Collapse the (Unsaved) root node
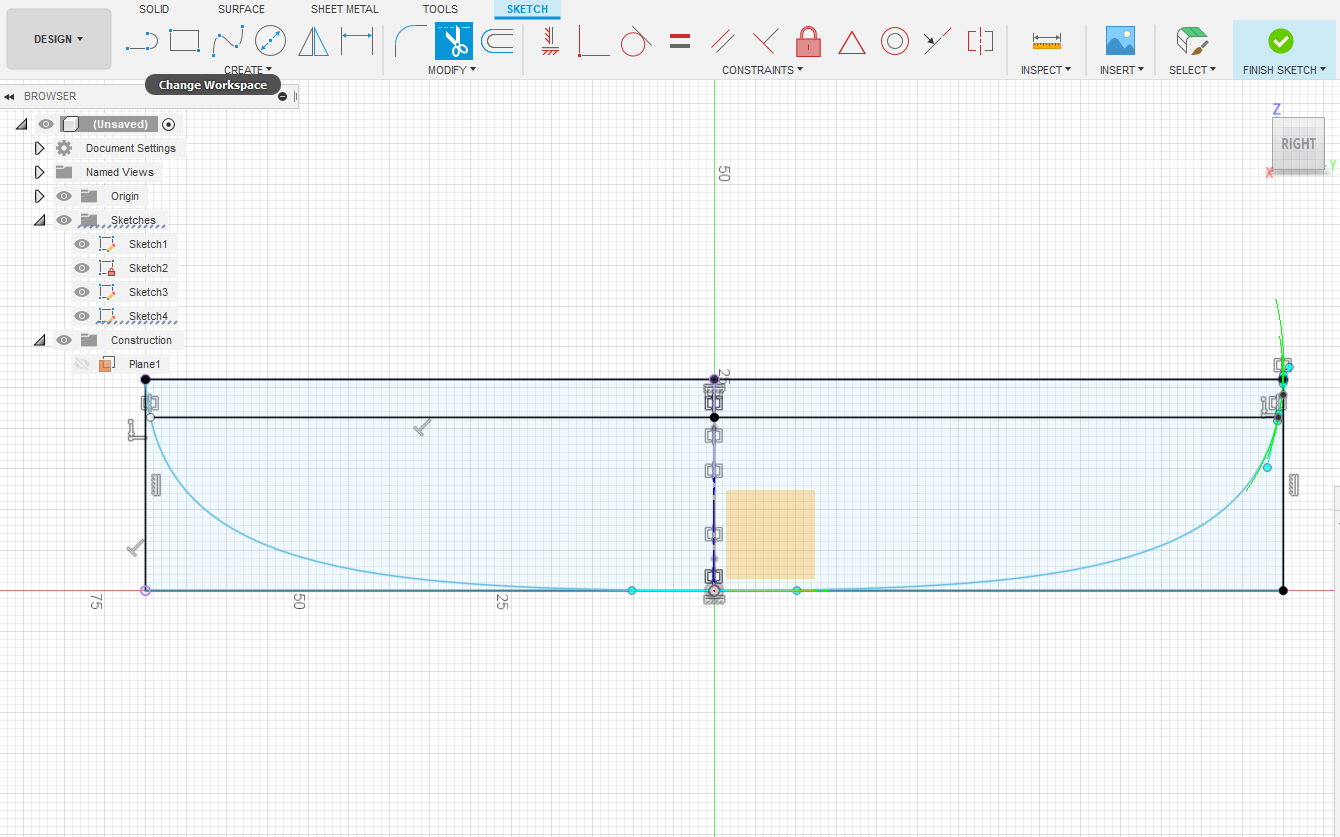This screenshot has width=1340, height=837. pyautogui.click(x=21, y=124)
